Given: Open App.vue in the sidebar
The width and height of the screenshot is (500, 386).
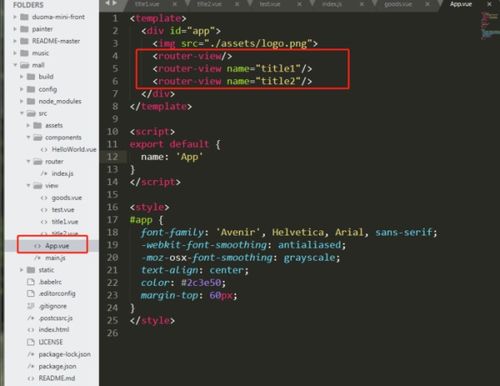Looking at the screenshot, I should (57, 246).
